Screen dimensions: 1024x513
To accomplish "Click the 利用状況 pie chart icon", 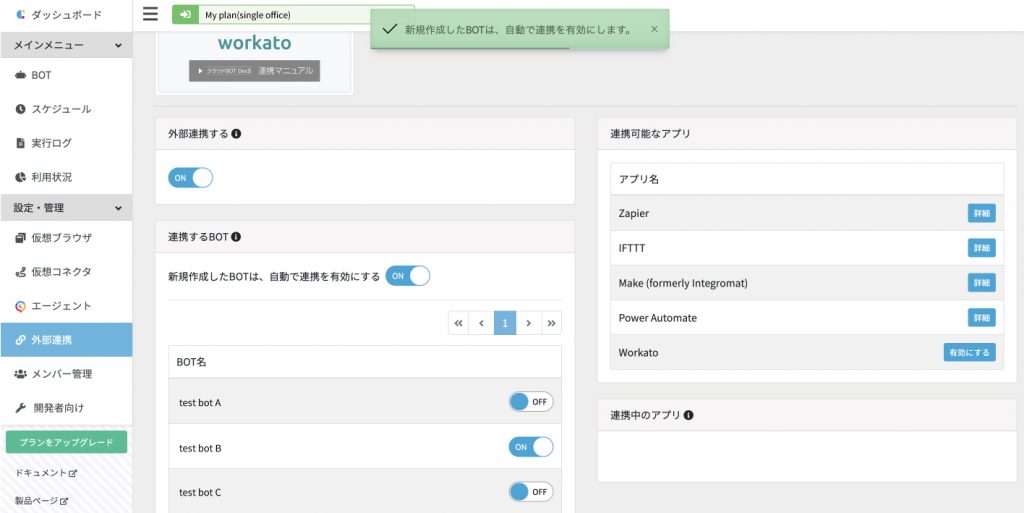I will point(20,177).
